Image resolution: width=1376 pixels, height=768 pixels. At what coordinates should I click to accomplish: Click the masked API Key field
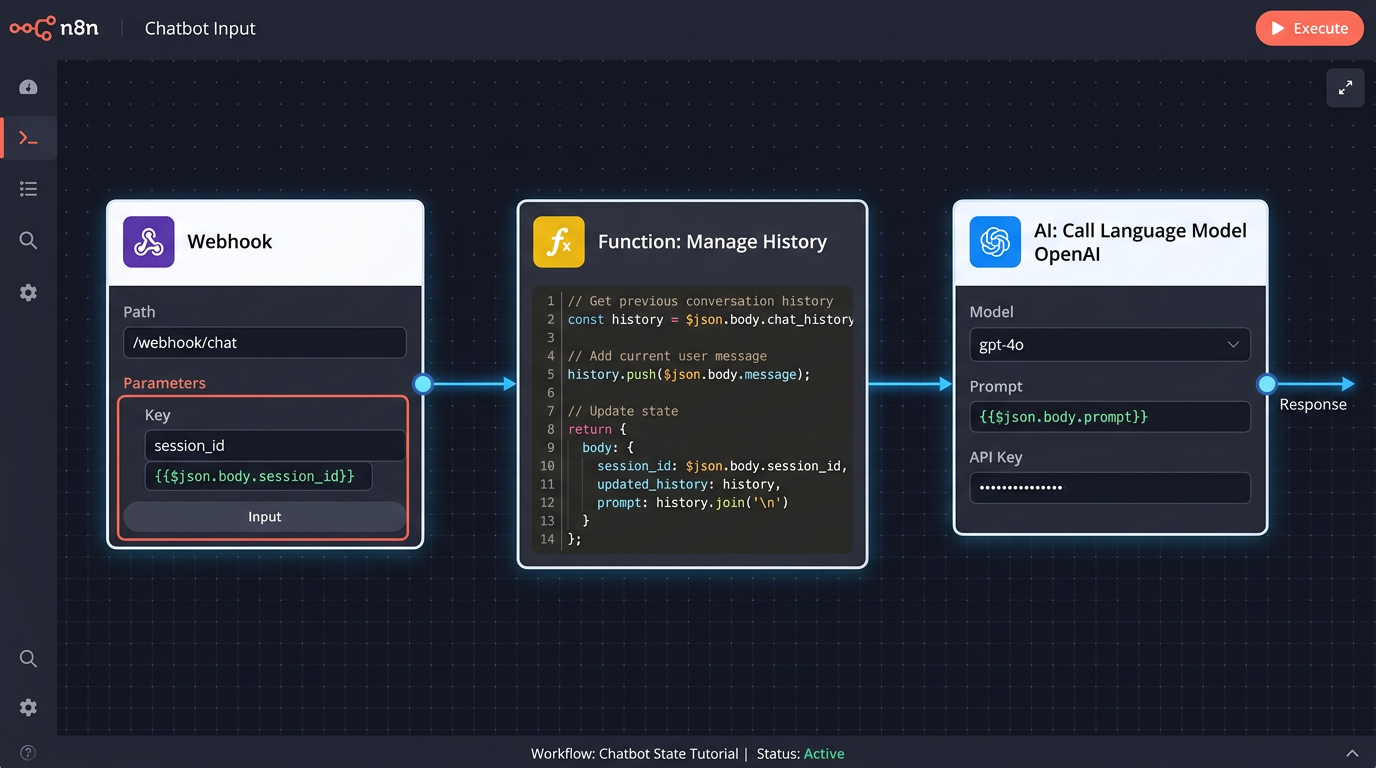(1110, 488)
